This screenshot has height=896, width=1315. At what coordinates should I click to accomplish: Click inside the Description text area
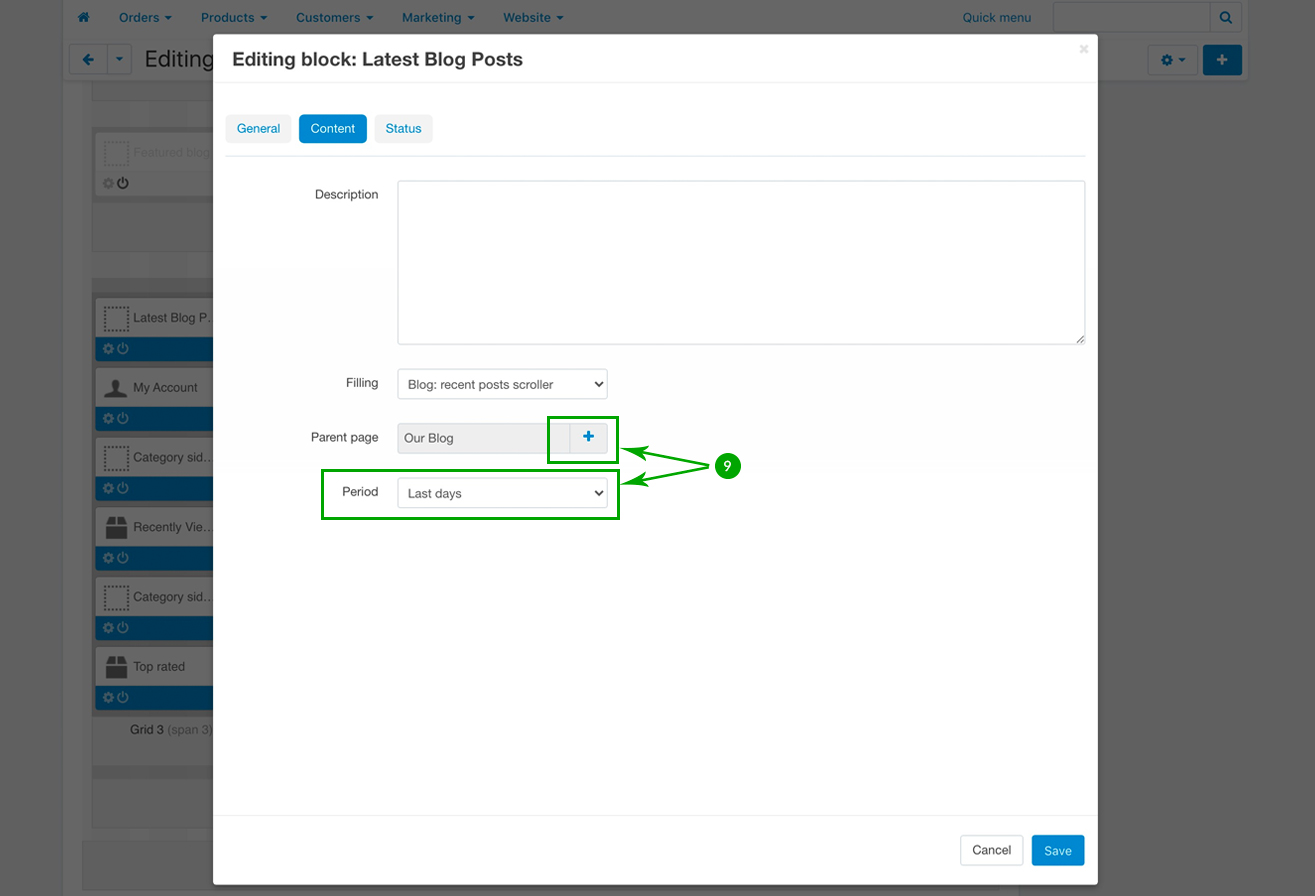740,262
